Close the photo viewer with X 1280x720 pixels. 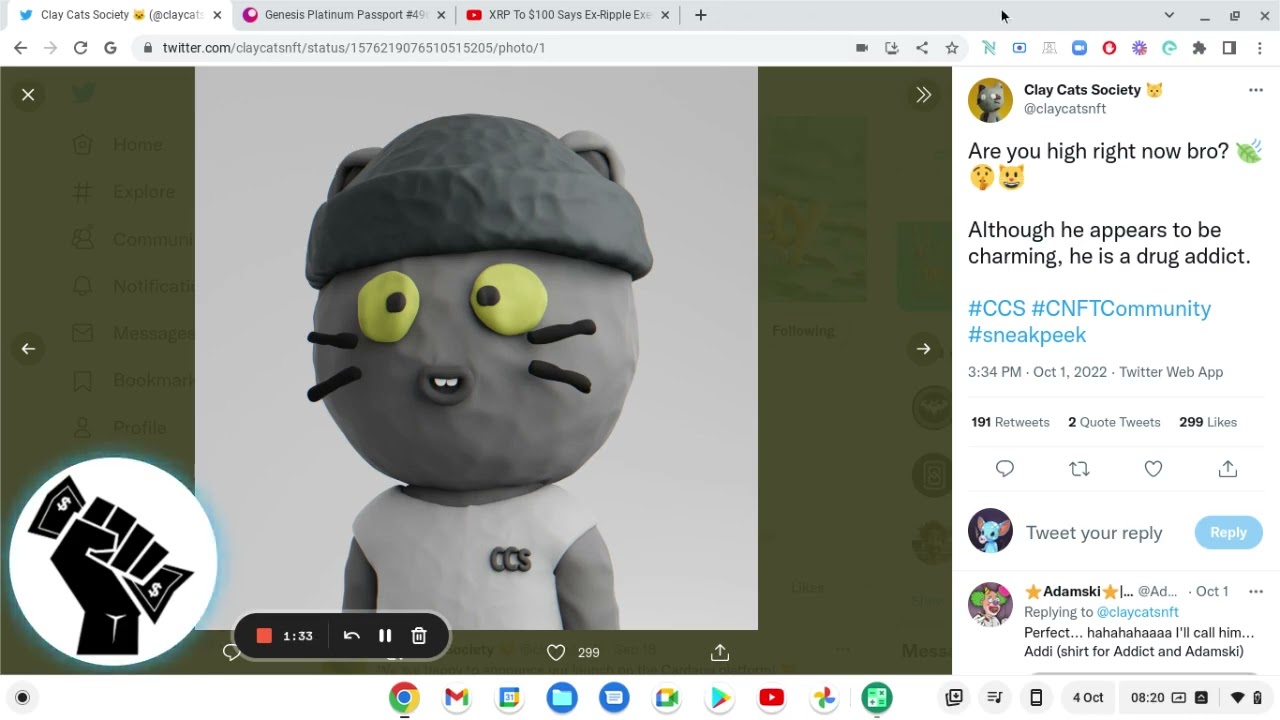28,94
